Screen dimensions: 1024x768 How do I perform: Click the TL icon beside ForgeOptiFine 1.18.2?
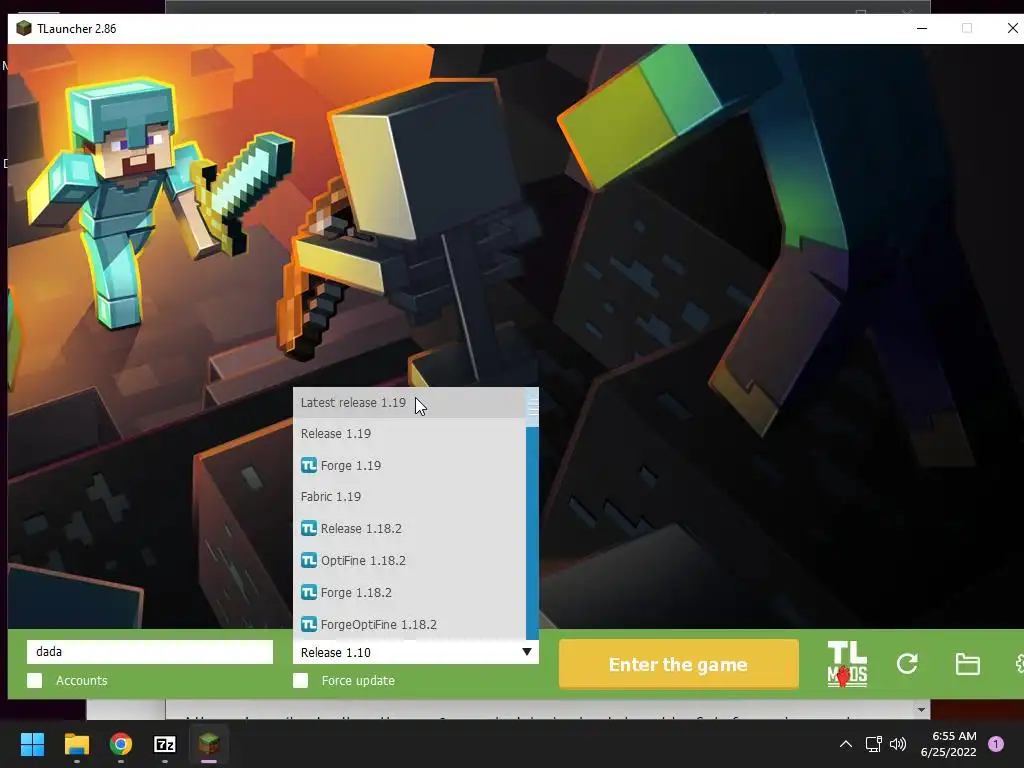click(309, 624)
